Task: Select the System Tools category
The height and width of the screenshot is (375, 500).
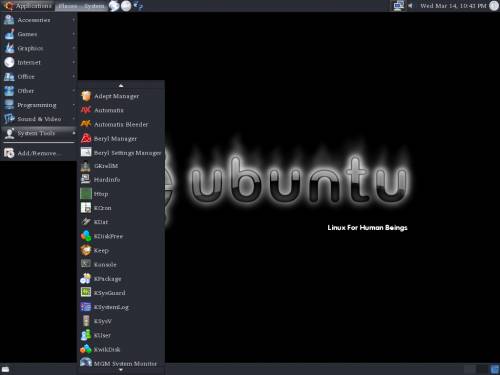Action: tap(39, 133)
